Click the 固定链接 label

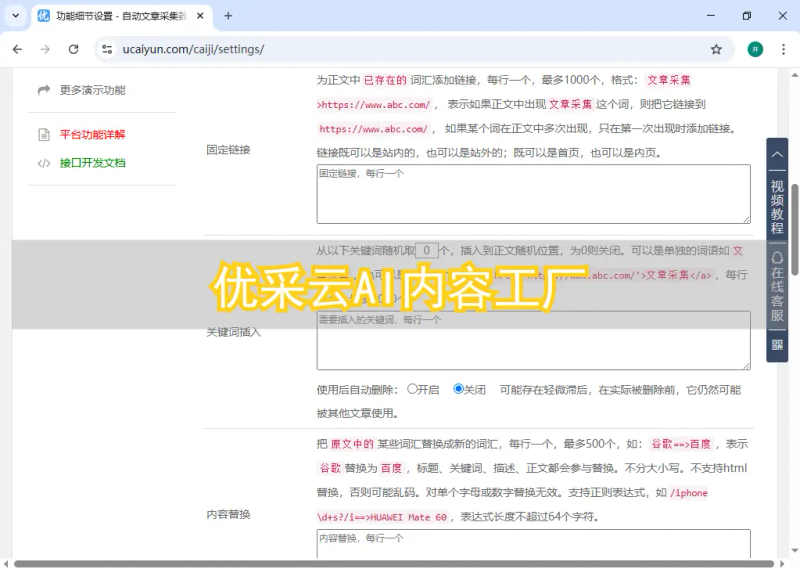click(228, 150)
